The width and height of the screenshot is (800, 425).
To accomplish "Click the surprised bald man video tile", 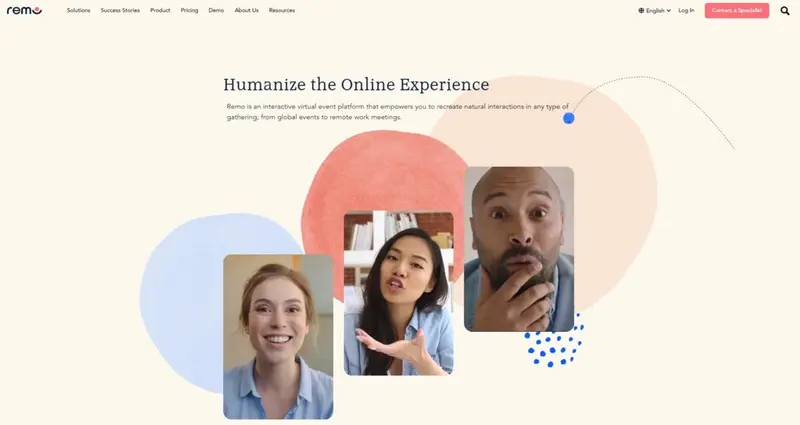I will [x=519, y=248].
